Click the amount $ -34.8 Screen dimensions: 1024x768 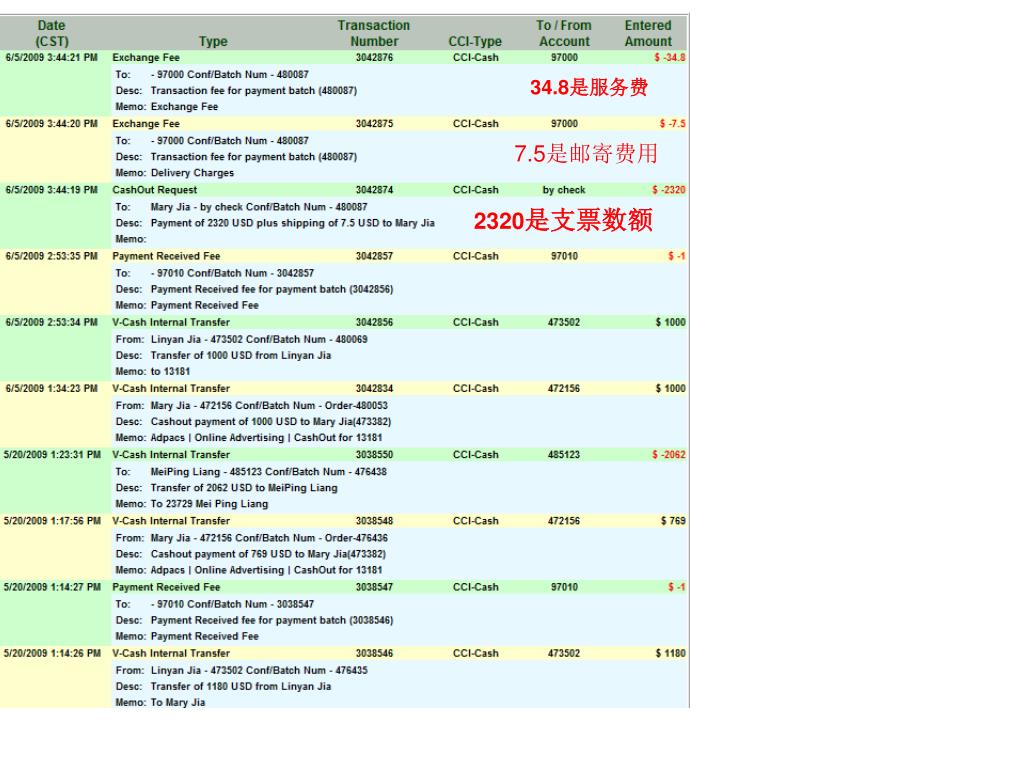pyautogui.click(x=669, y=57)
